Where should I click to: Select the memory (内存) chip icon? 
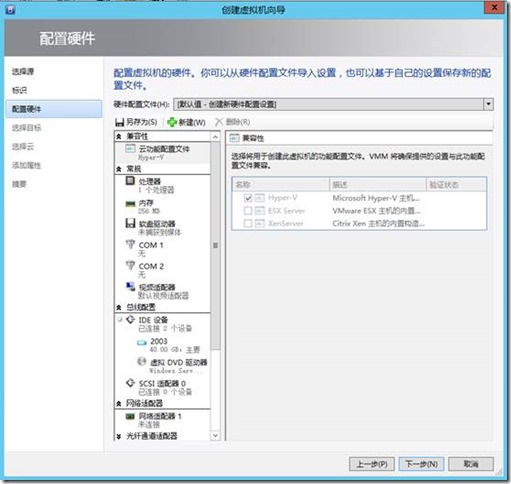pyautogui.click(x=130, y=203)
